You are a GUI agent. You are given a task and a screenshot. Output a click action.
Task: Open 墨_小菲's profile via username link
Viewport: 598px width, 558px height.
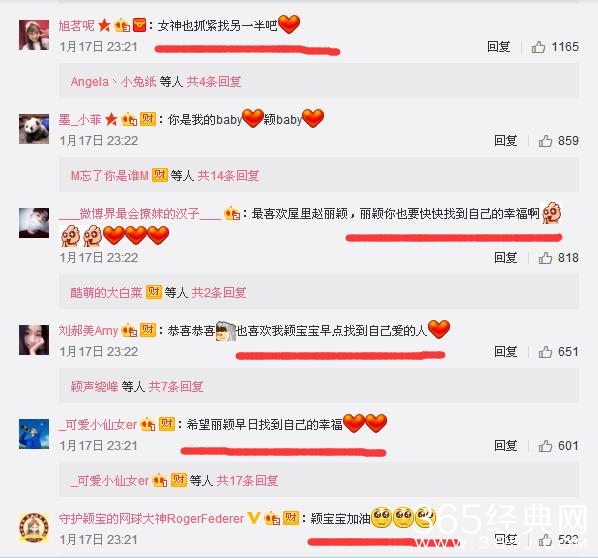click(x=80, y=120)
